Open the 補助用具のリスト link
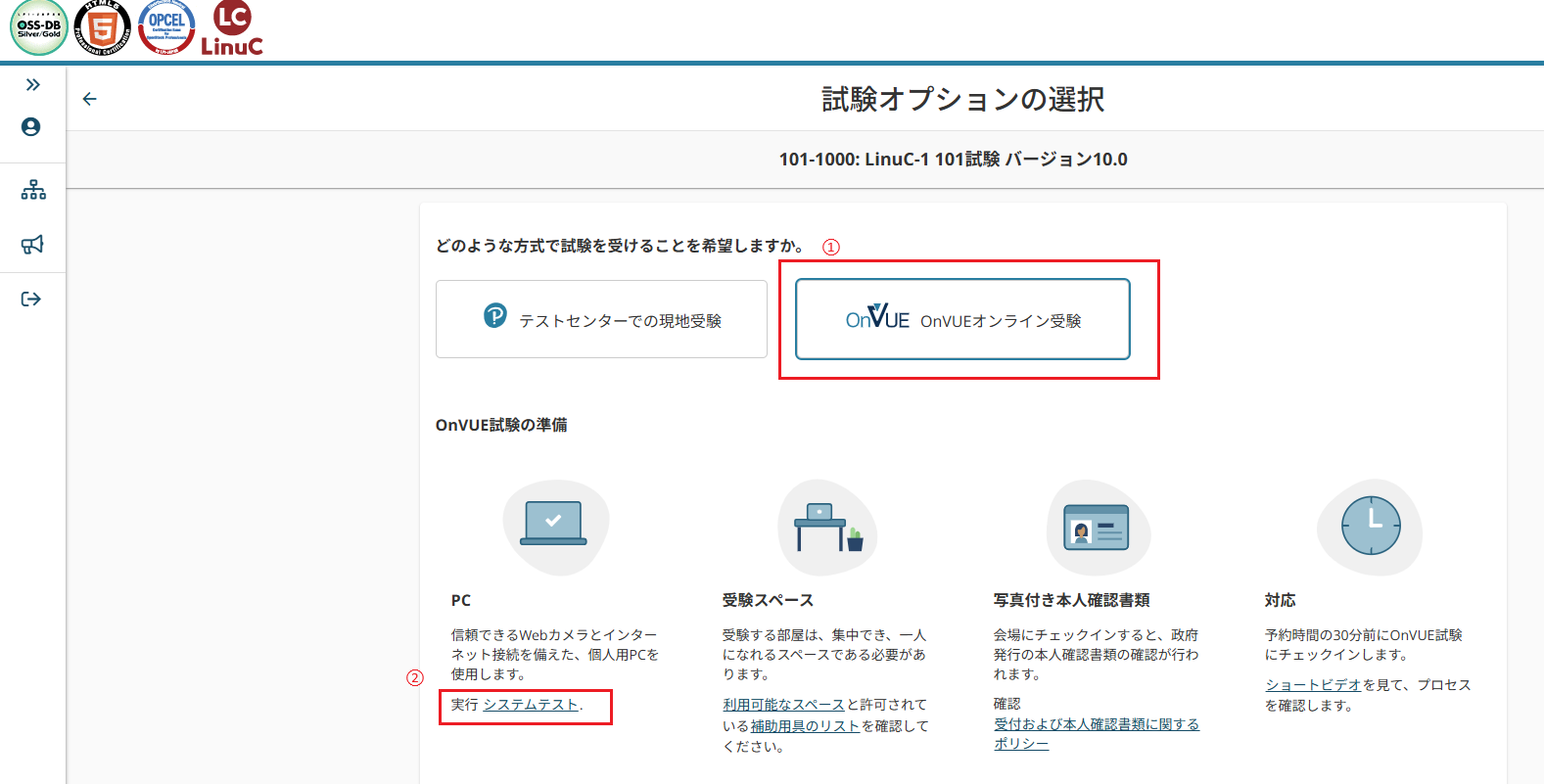This screenshot has width=1544, height=784. pyautogui.click(x=805, y=726)
